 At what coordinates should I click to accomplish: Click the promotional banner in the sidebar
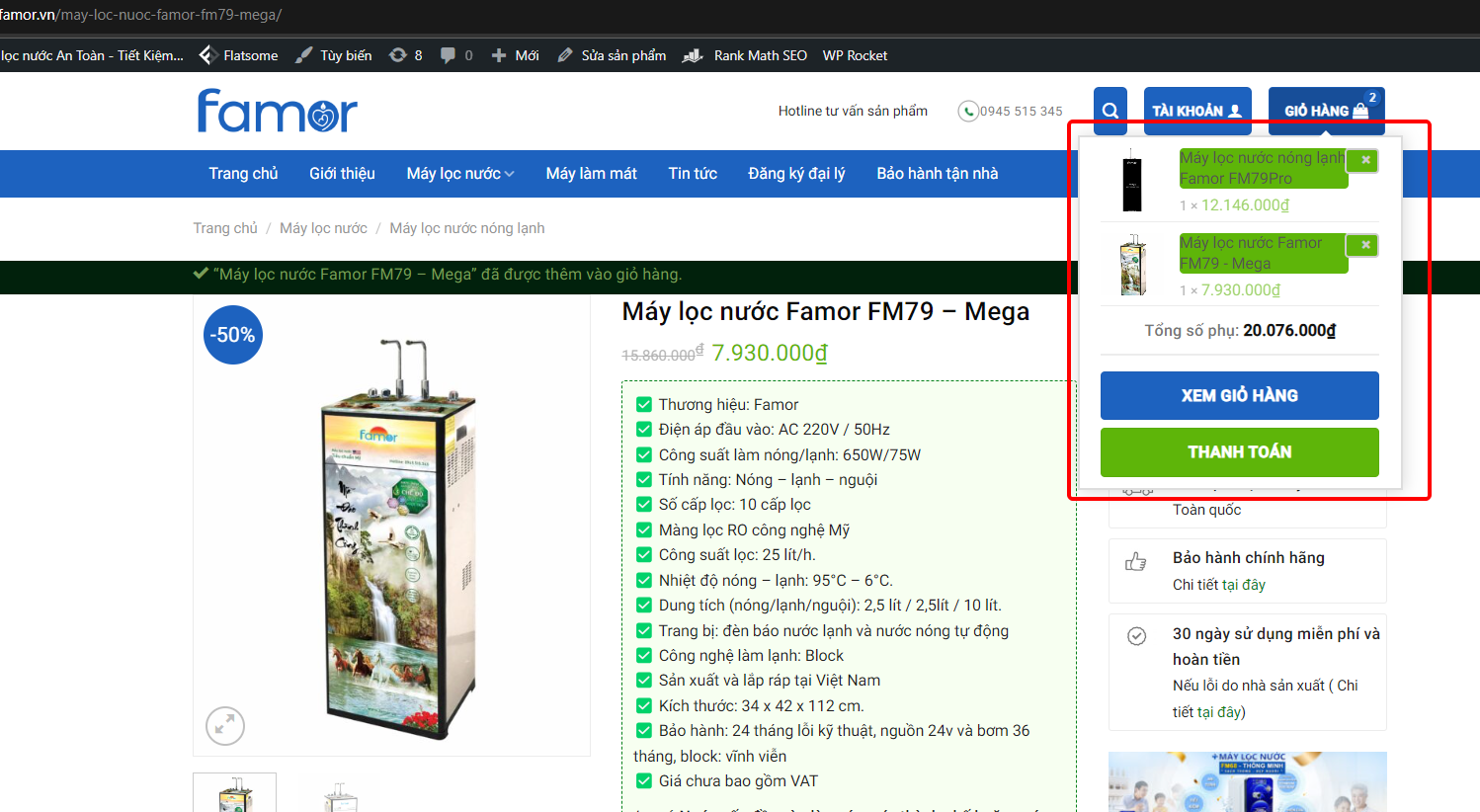(x=1248, y=782)
